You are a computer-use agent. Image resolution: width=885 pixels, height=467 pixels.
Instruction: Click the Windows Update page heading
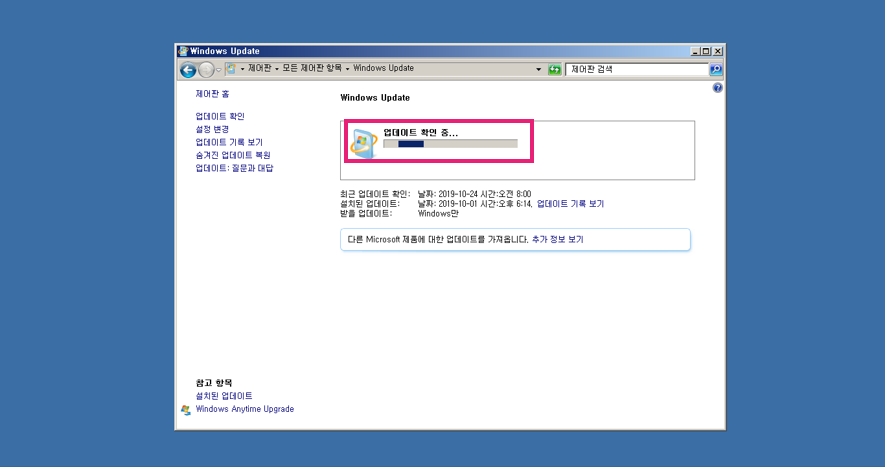click(375, 98)
